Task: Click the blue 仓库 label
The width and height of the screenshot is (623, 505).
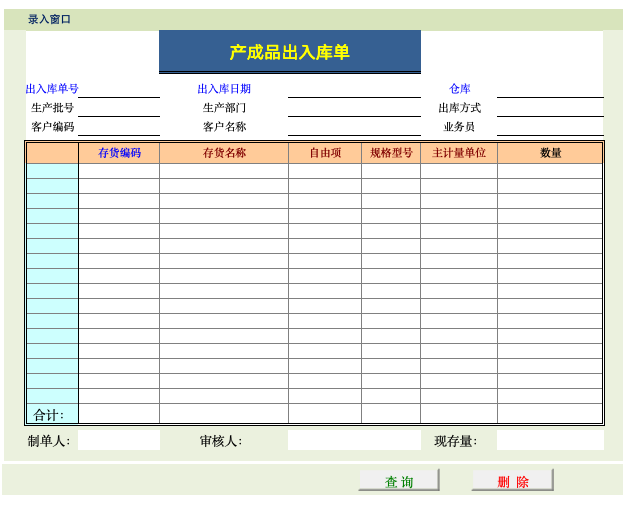Action: (459, 89)
